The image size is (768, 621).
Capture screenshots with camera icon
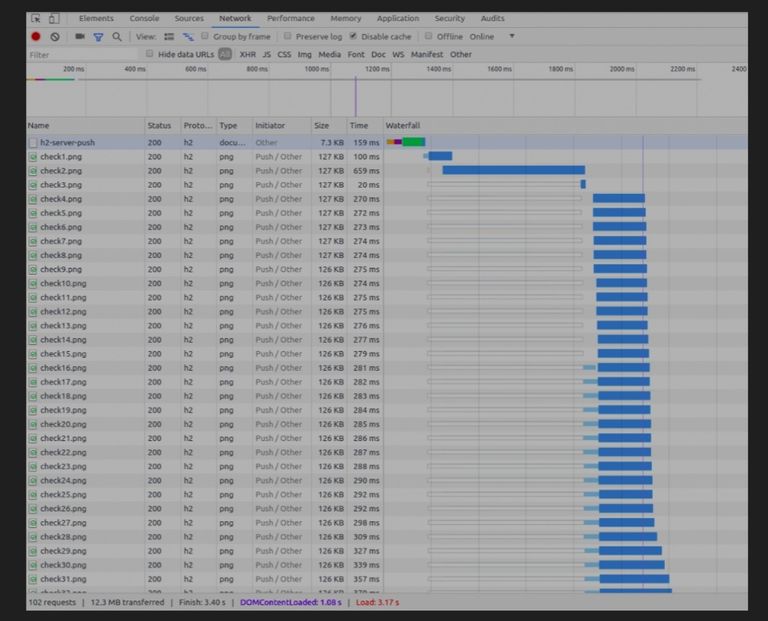click(80, 37)
